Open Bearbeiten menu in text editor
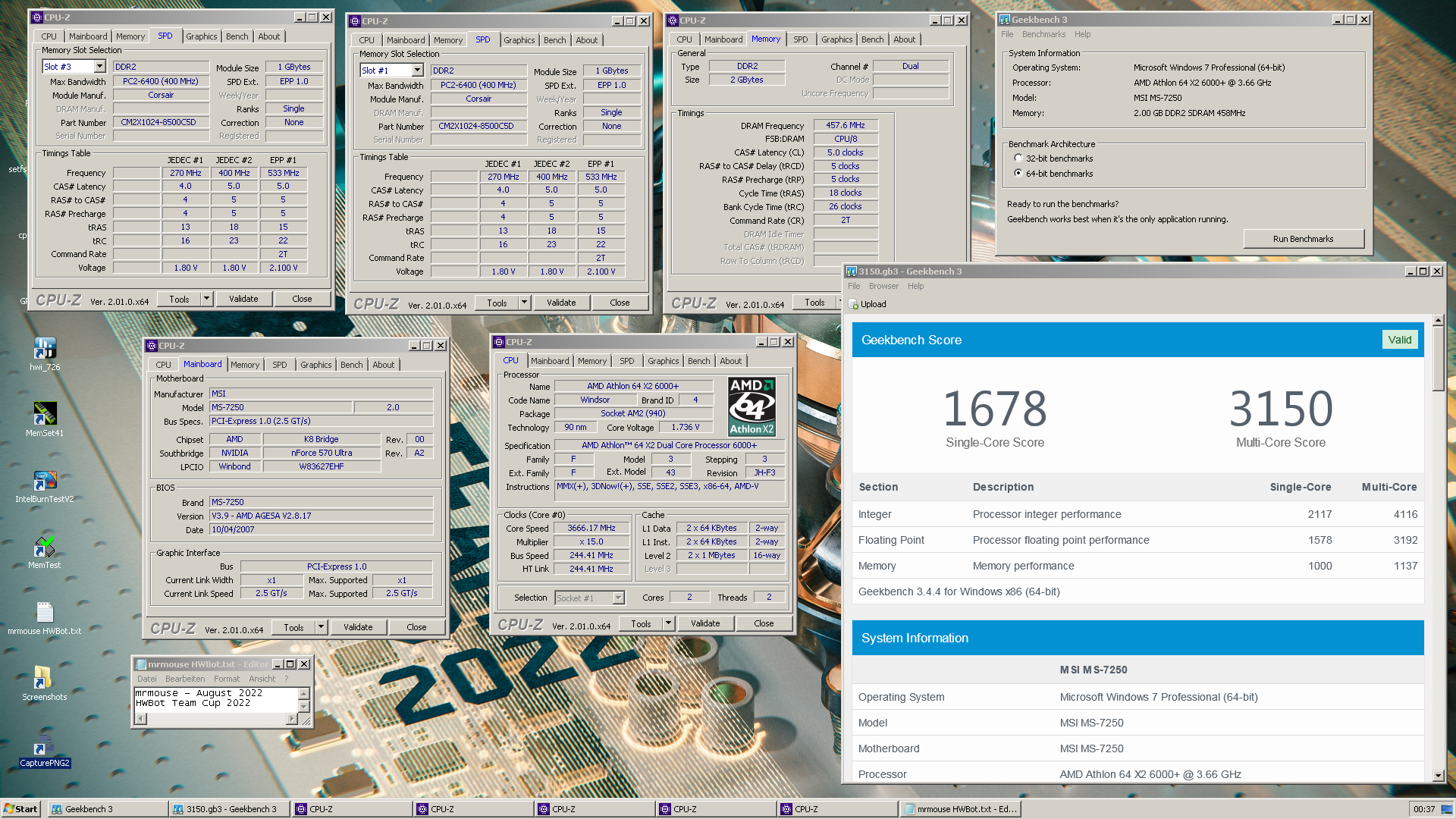This screenshot has width=1456, height=819. click(185, 679)
